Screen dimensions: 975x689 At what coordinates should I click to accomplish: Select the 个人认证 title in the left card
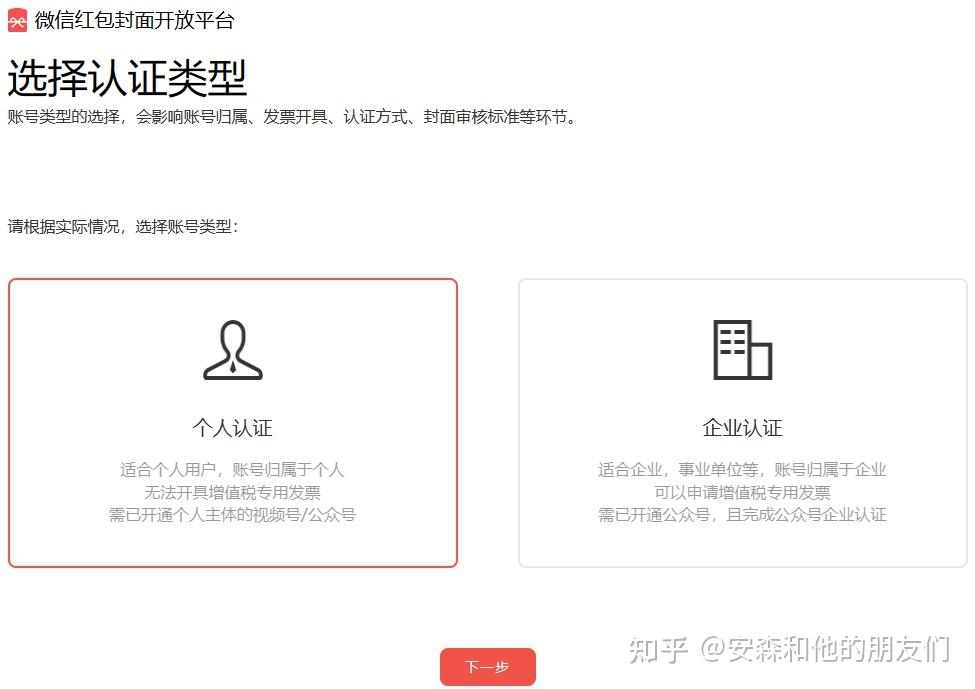coord(233,428)
